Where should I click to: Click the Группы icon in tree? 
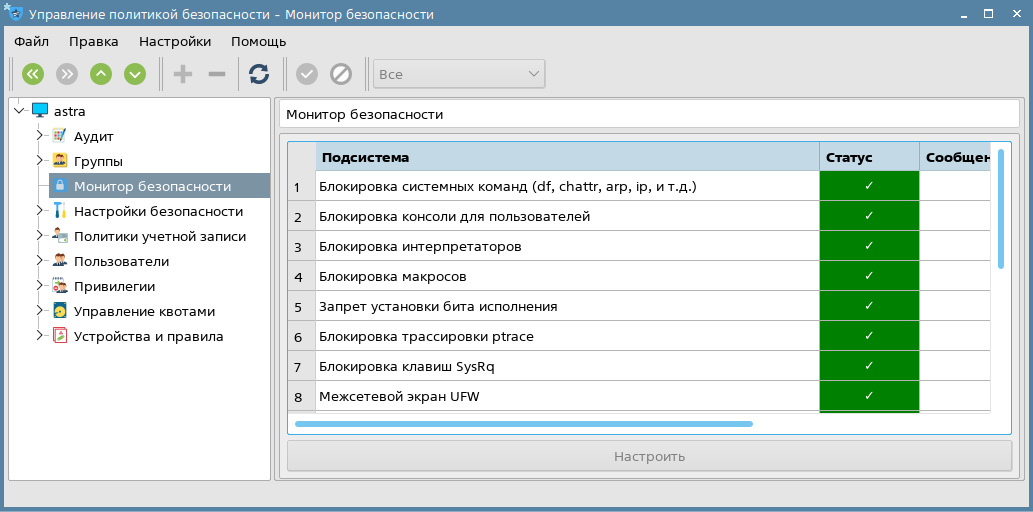59,161
